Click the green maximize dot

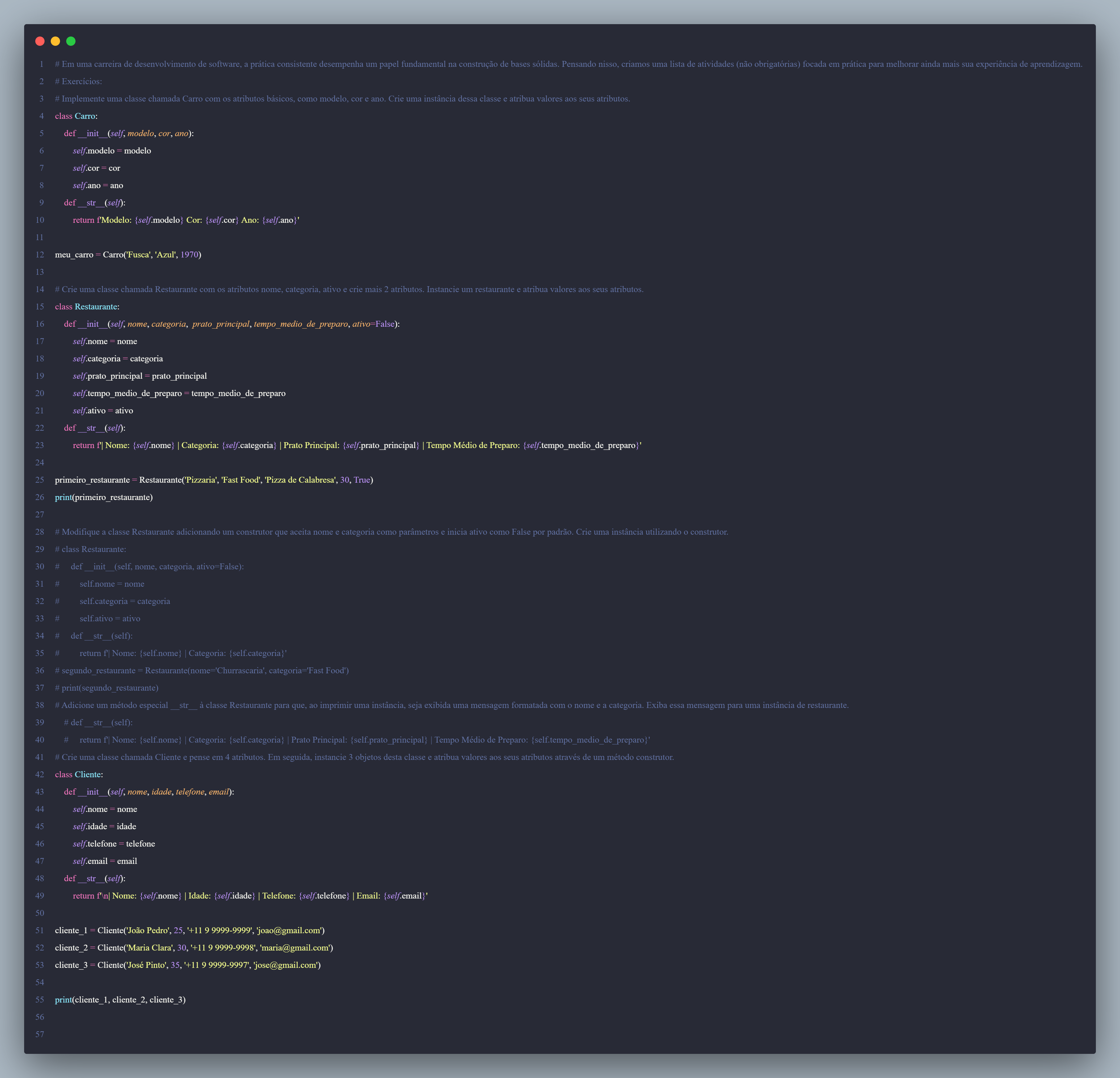point(71,41)
